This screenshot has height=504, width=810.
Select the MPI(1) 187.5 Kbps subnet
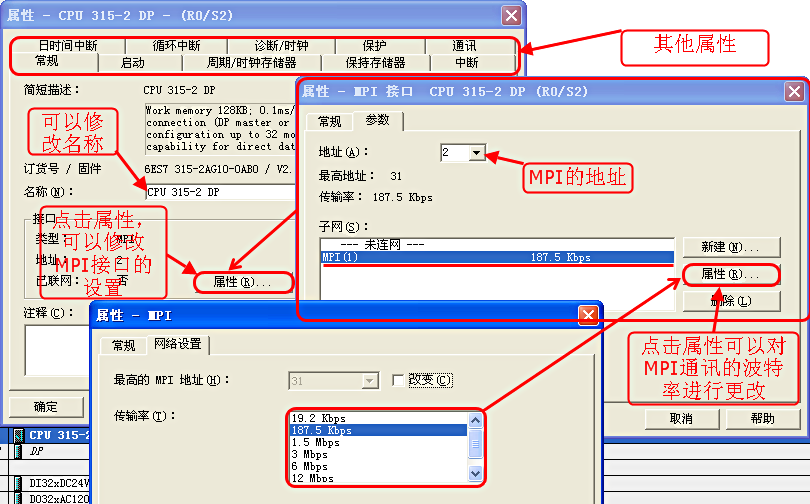coord(497,257)
